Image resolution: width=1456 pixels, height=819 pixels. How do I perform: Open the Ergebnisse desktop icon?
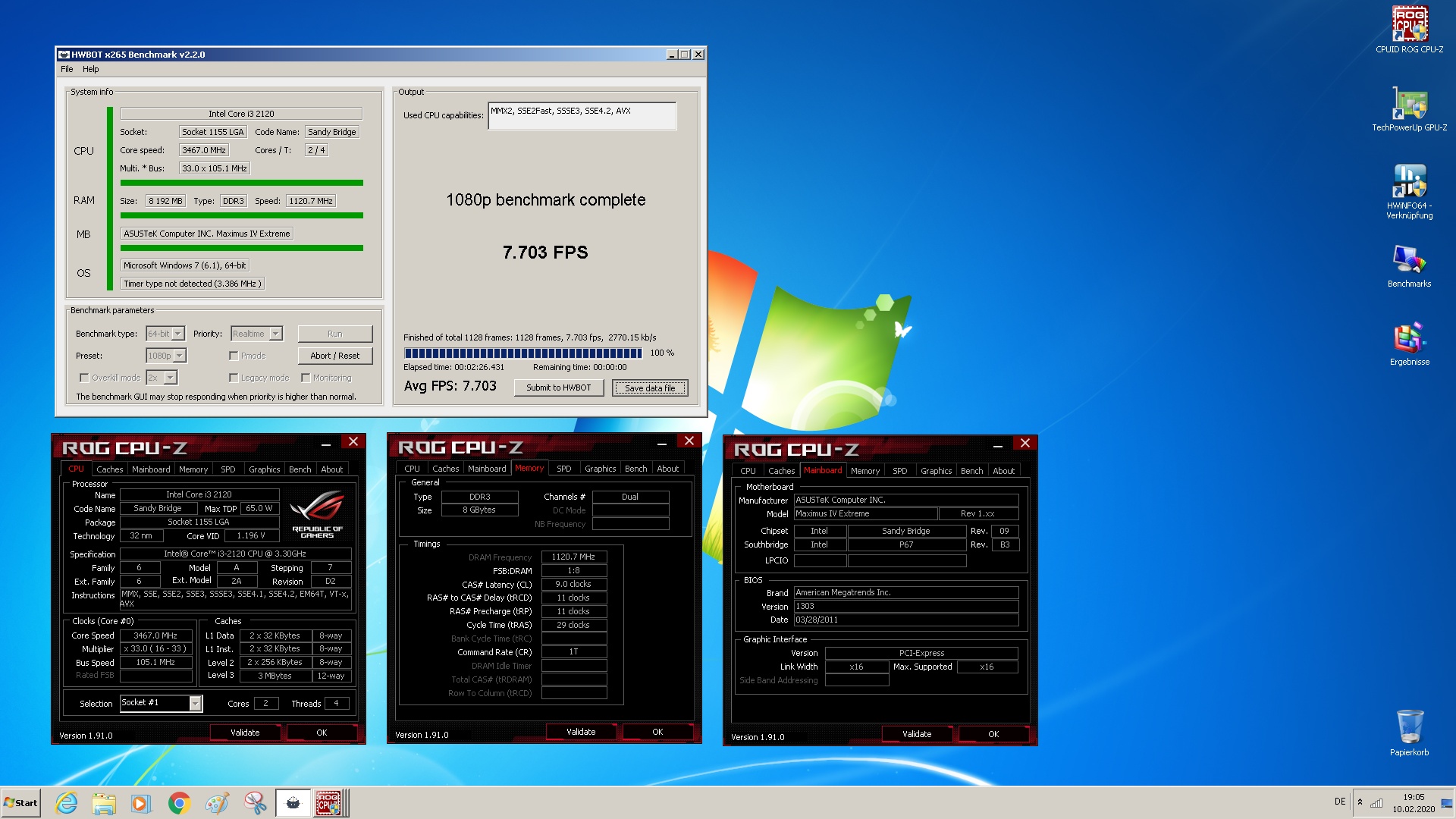(x=1409, y=344)
